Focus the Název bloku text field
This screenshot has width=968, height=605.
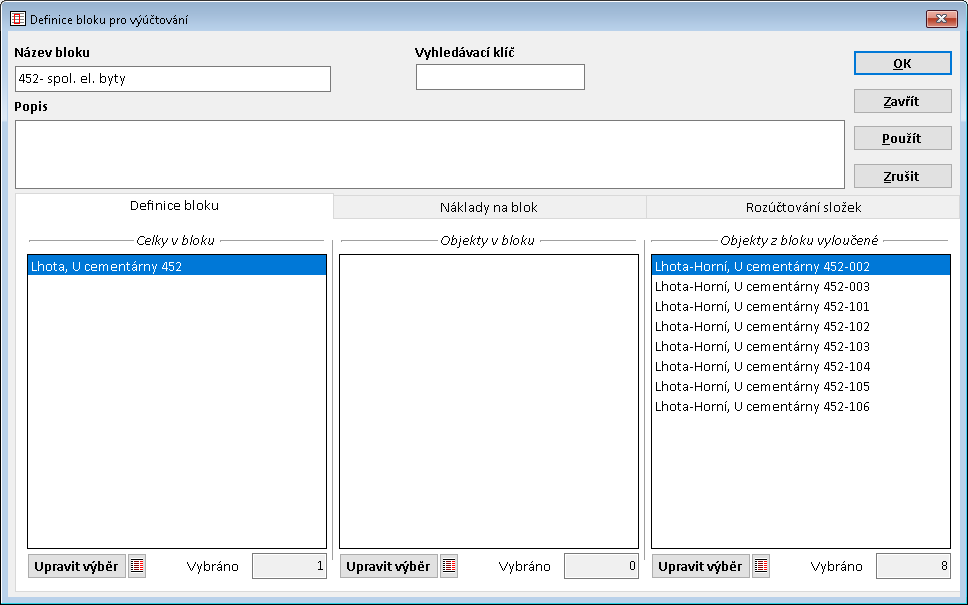pyautogui.click(x=172, y=78)
